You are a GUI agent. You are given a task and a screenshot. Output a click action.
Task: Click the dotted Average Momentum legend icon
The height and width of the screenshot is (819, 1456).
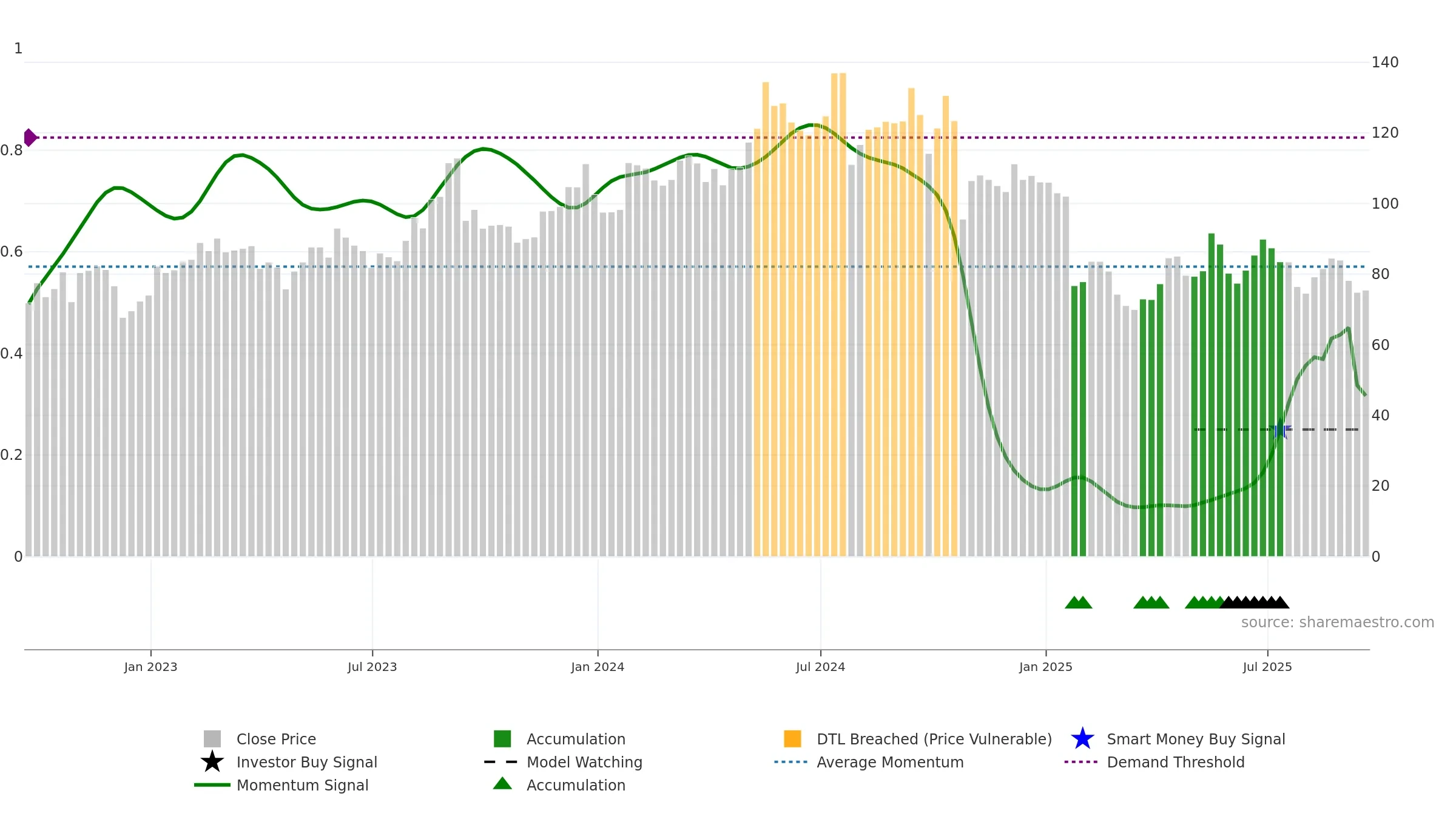coord(791,762)
